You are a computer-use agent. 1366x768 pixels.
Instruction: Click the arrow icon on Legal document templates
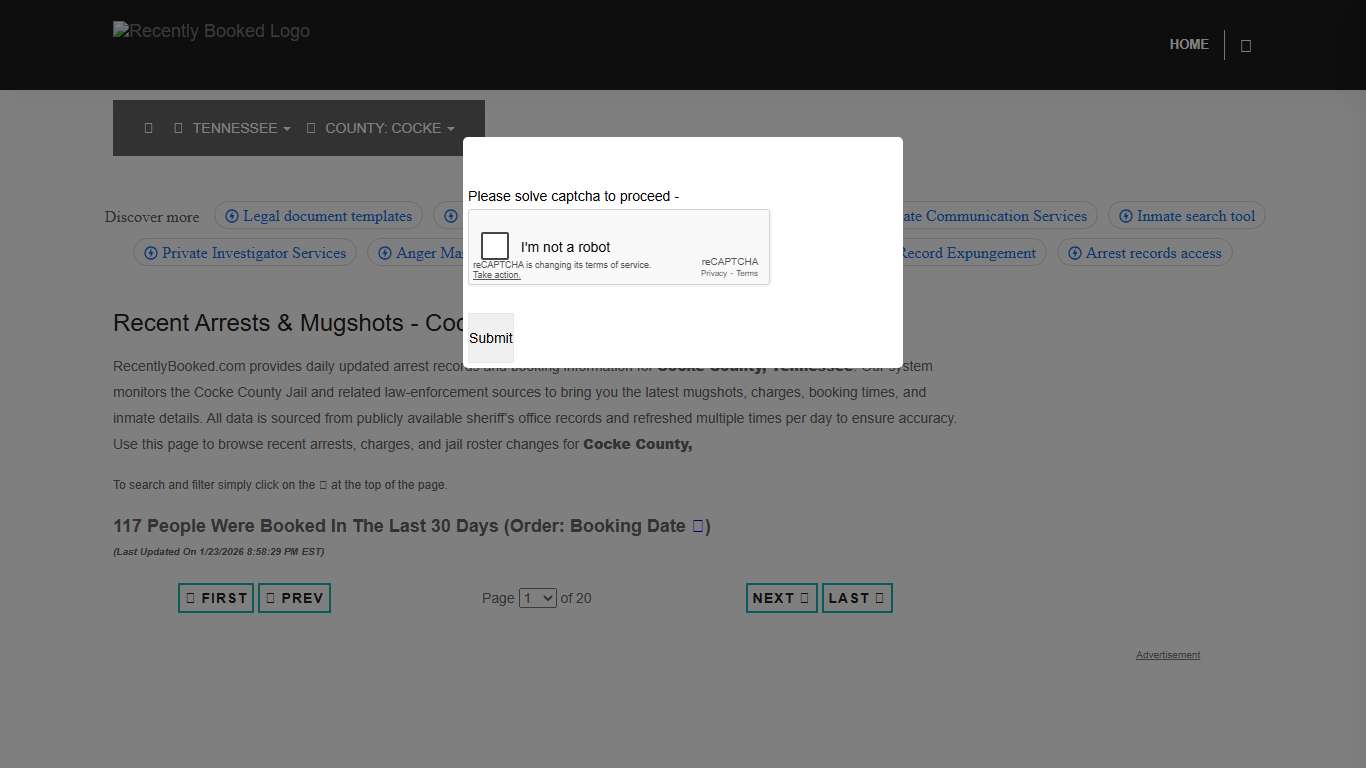pyautogui.click(x=232, y=216)
